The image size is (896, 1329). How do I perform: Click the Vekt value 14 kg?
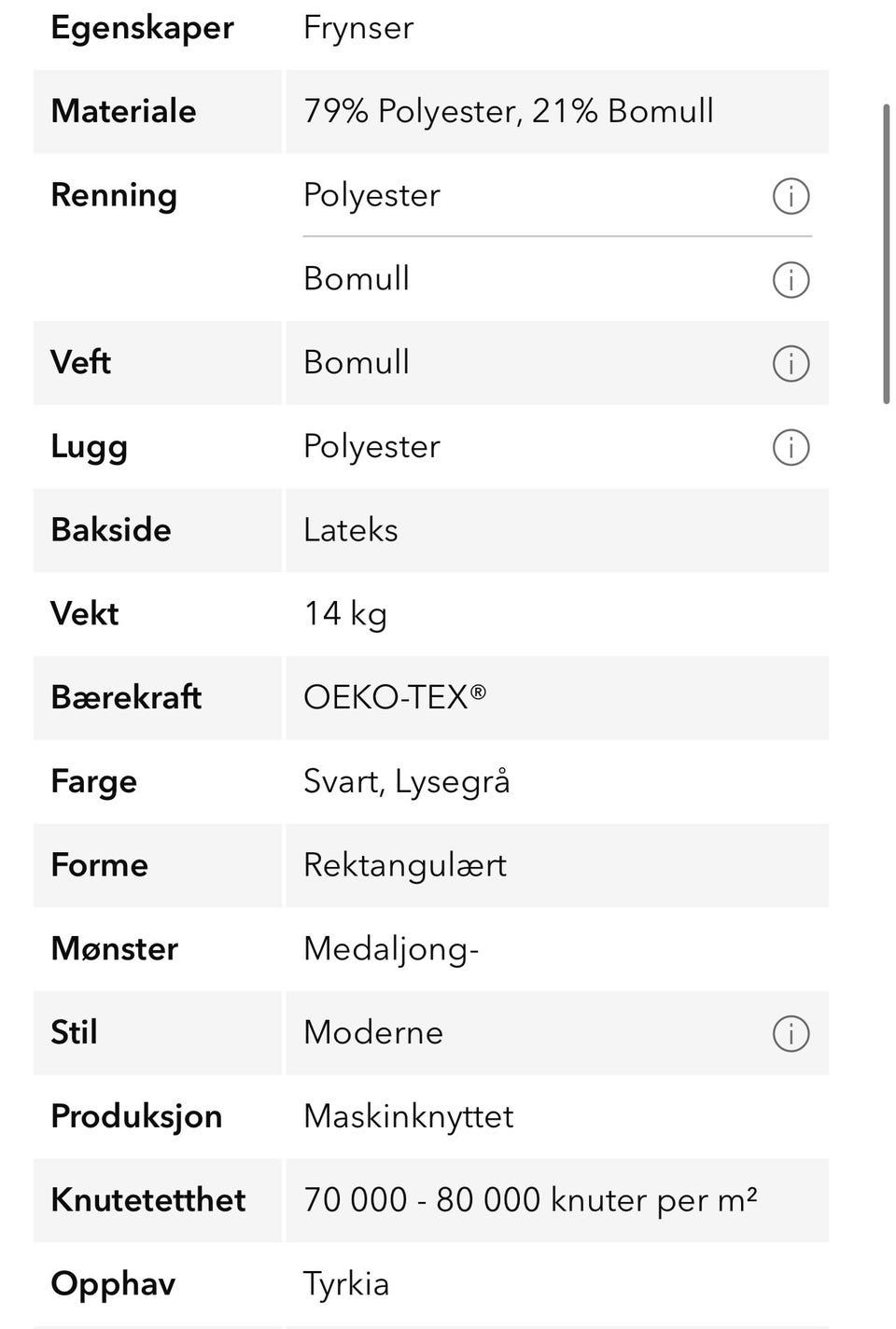(x=345, y=614)
